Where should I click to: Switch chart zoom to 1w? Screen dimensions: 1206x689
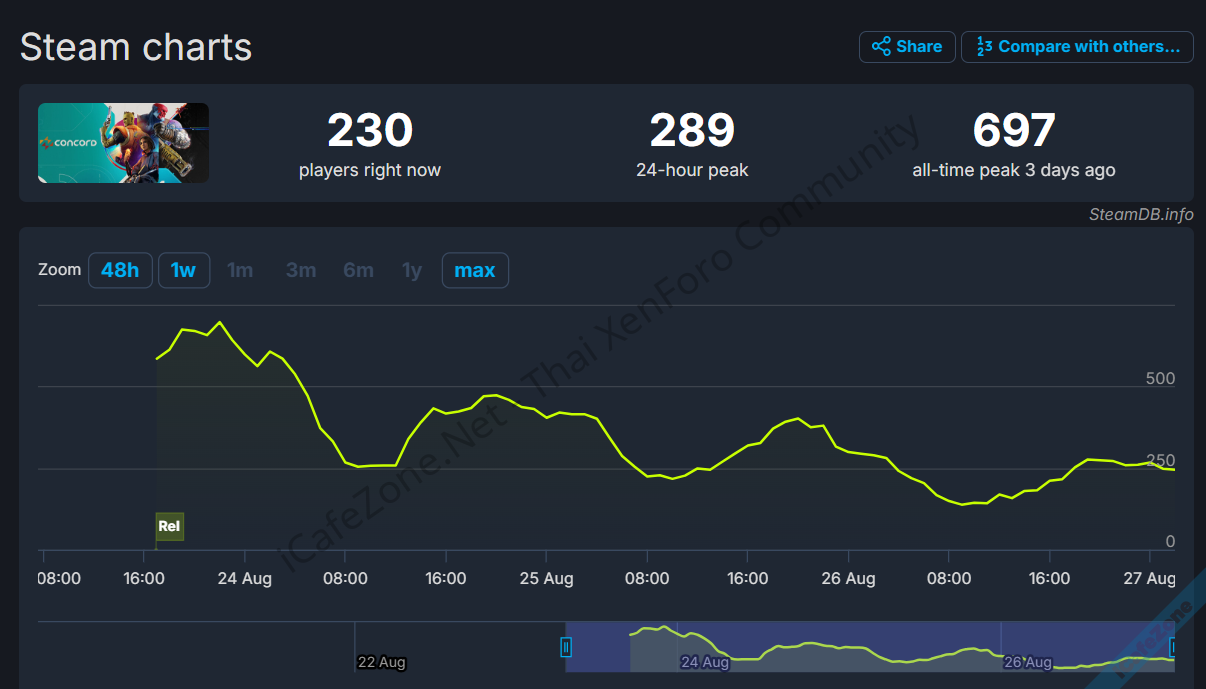click(183, 270)
